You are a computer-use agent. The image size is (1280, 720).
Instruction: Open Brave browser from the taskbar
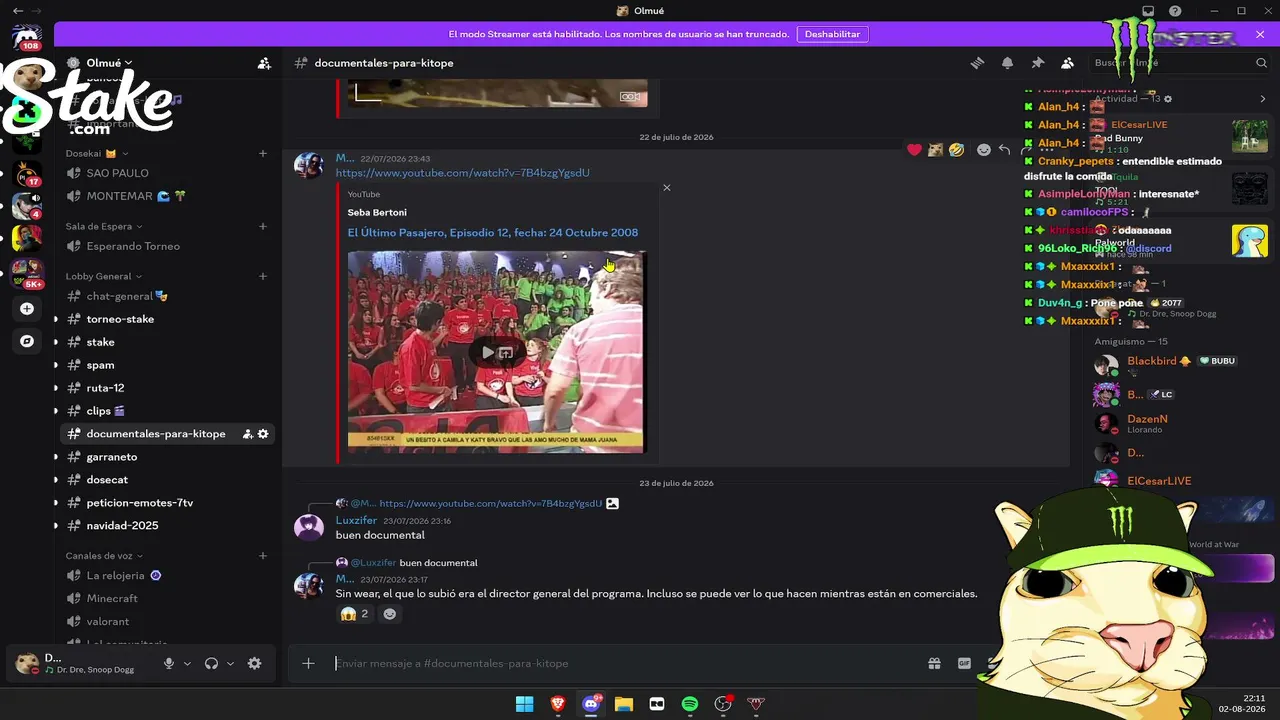558,704
